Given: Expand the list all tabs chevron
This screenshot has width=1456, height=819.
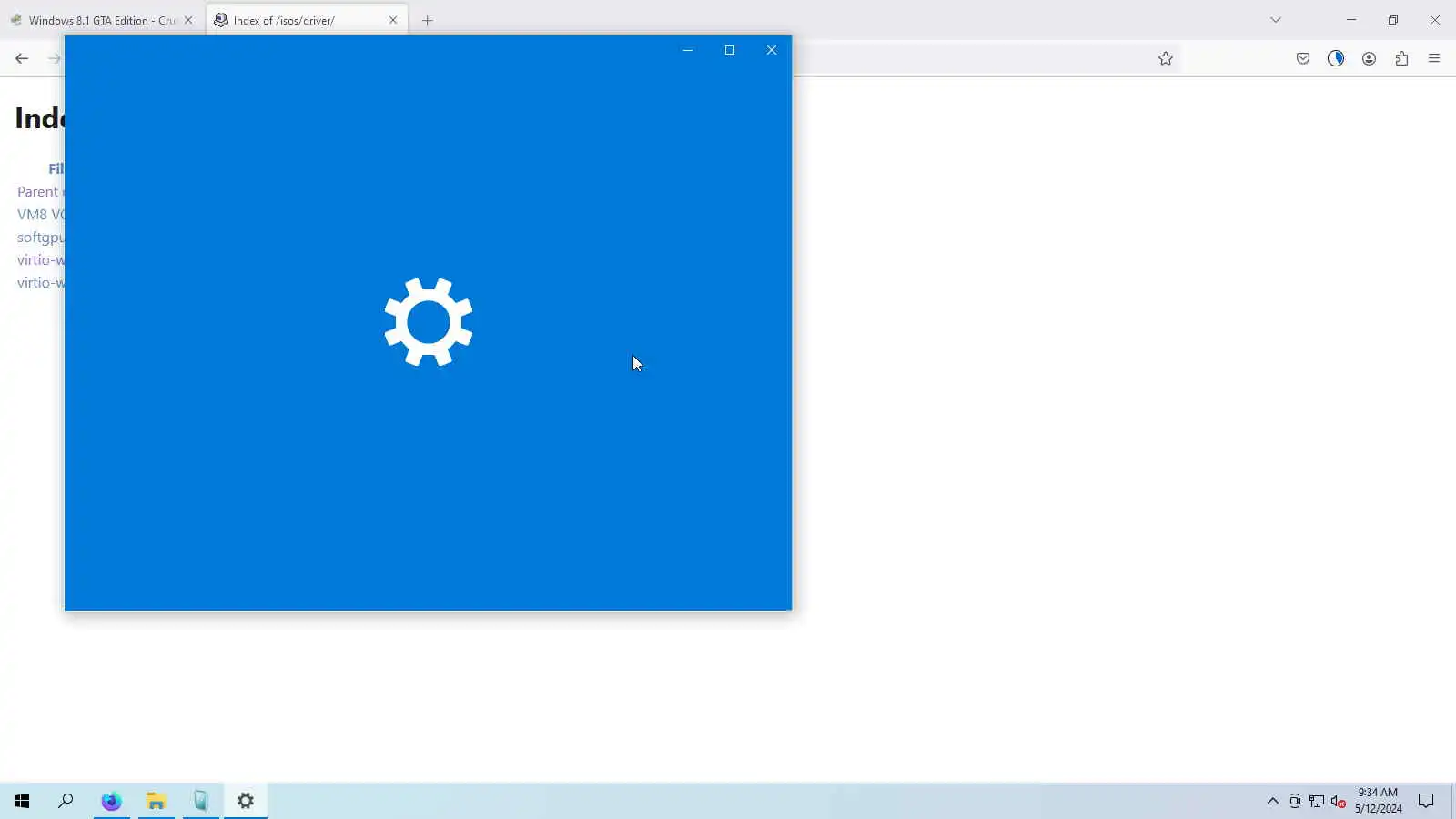Looking at the screenshot, I should 1276,20.
